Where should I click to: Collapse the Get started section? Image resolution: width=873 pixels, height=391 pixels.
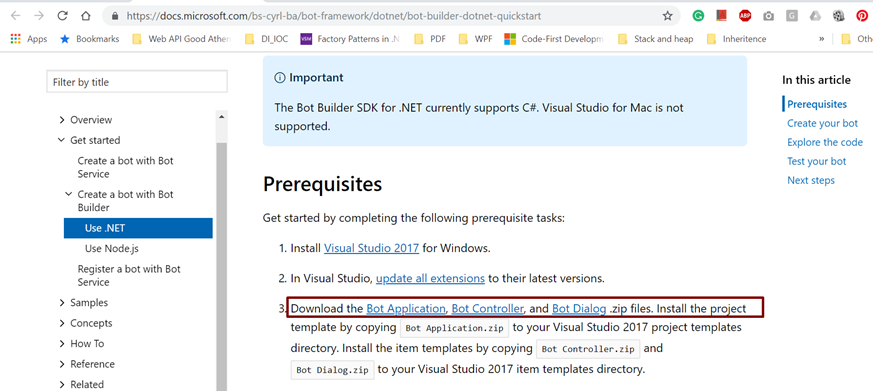[89, 140]
